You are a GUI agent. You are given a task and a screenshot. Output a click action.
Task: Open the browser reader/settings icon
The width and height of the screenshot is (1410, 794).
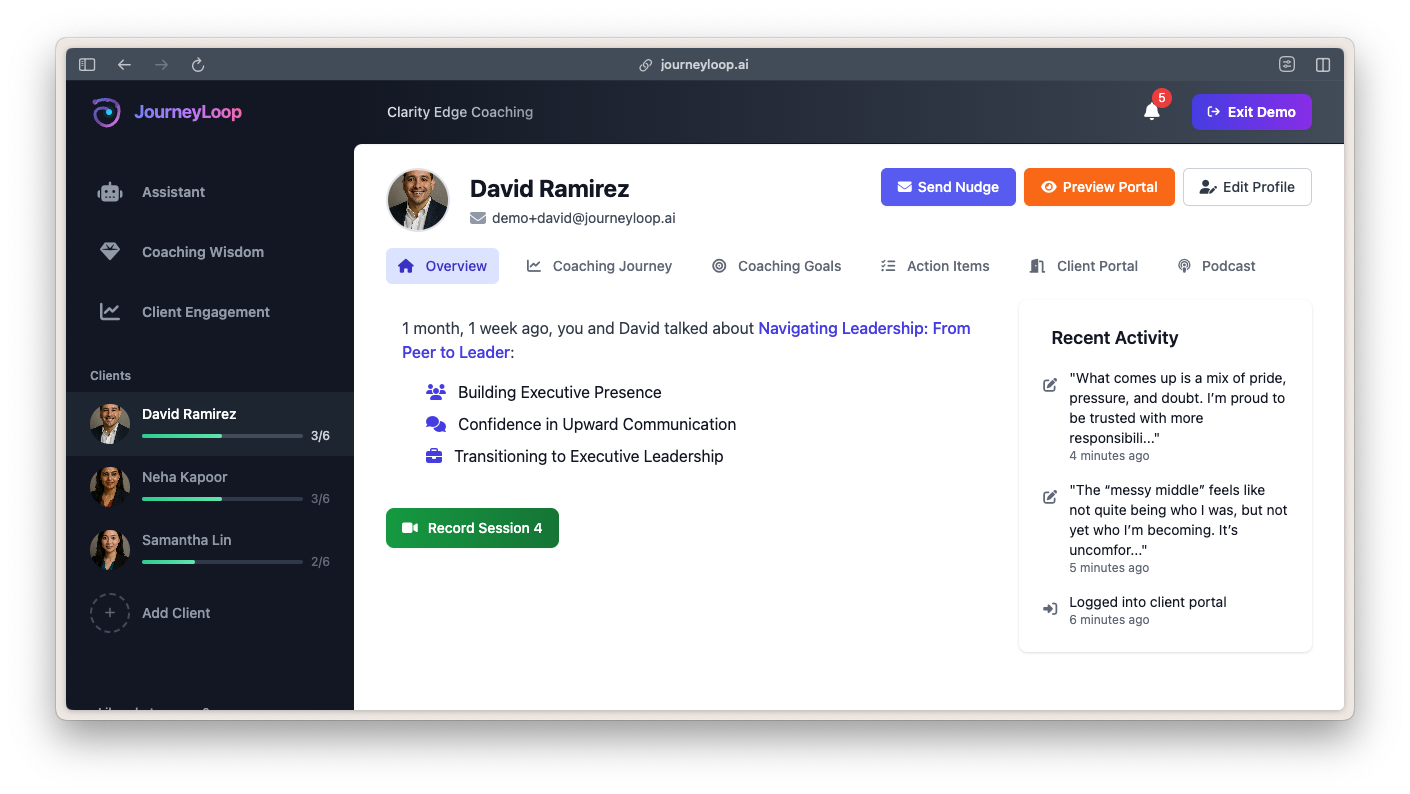coord(1287,64)
